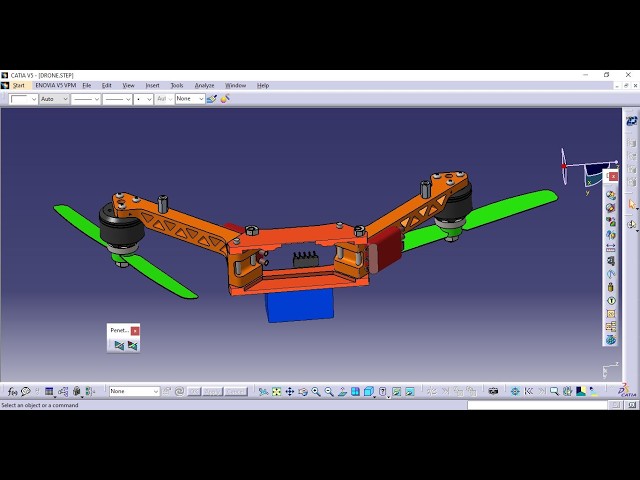Open the View Mode shading icon

pyautogui.click(x=382, y=391)
